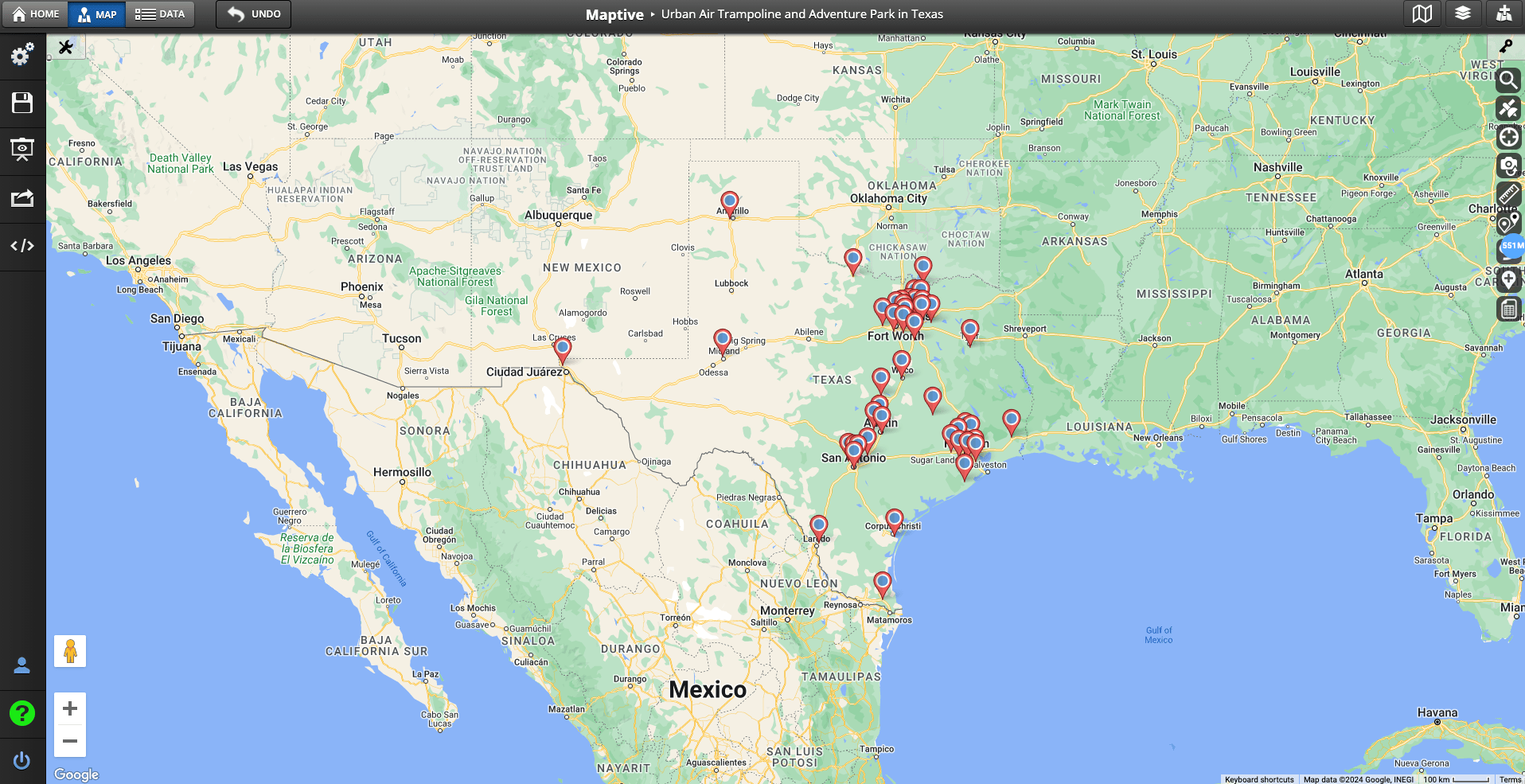Screen dimensions: 1525x784
Task: Select the Amarillo location marker
Action: point(729,202)
